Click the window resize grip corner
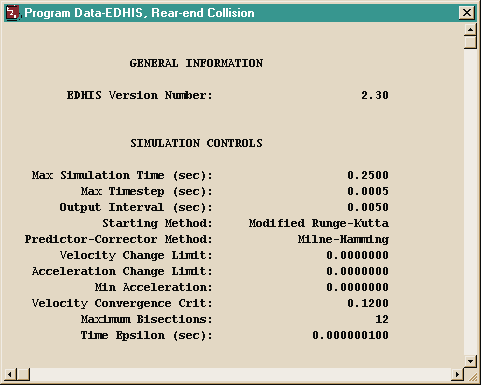This screenshot has height=385, width=481. coord(471,375)
